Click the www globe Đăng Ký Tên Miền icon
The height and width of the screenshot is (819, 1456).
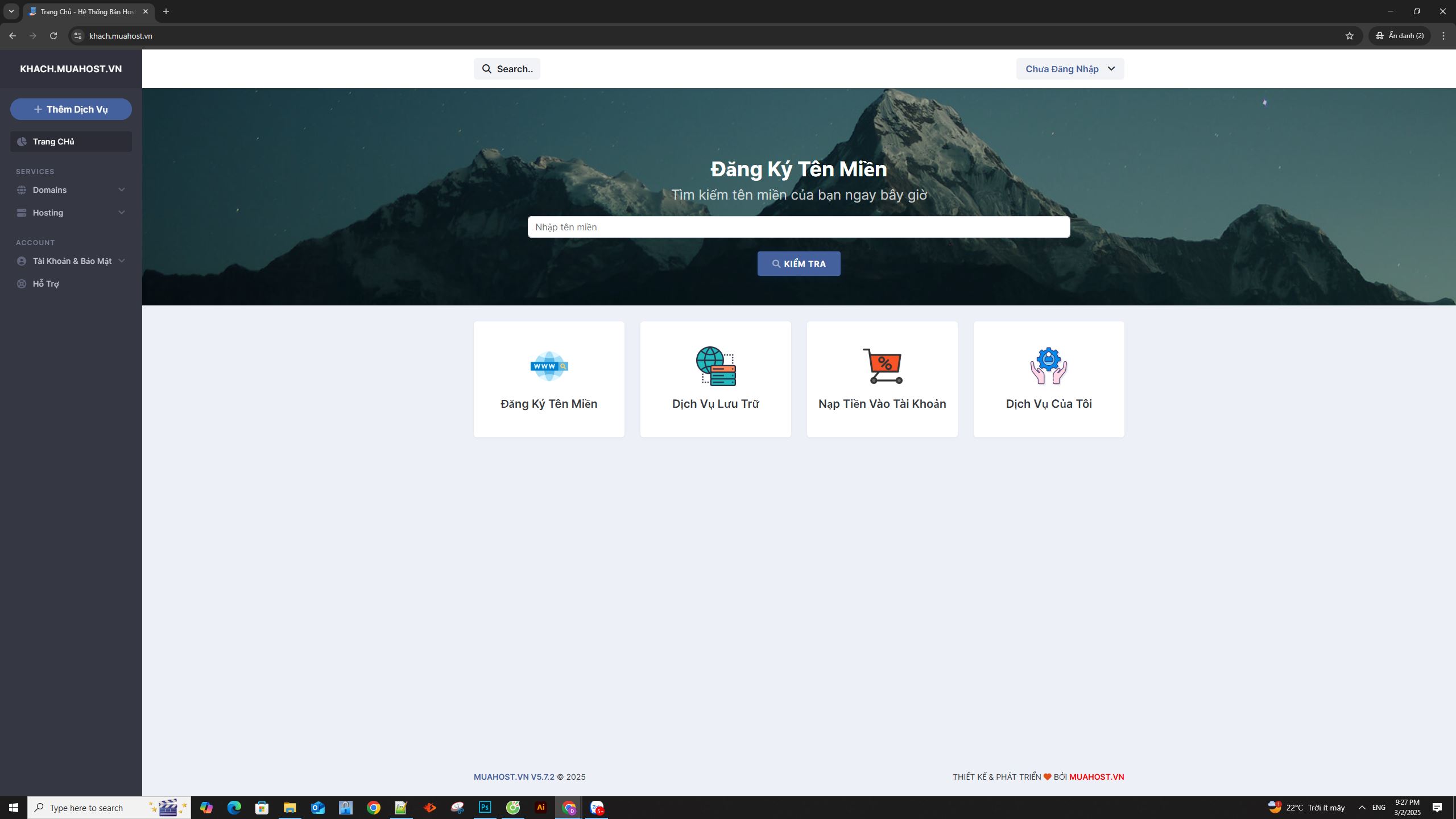(549, 366)
